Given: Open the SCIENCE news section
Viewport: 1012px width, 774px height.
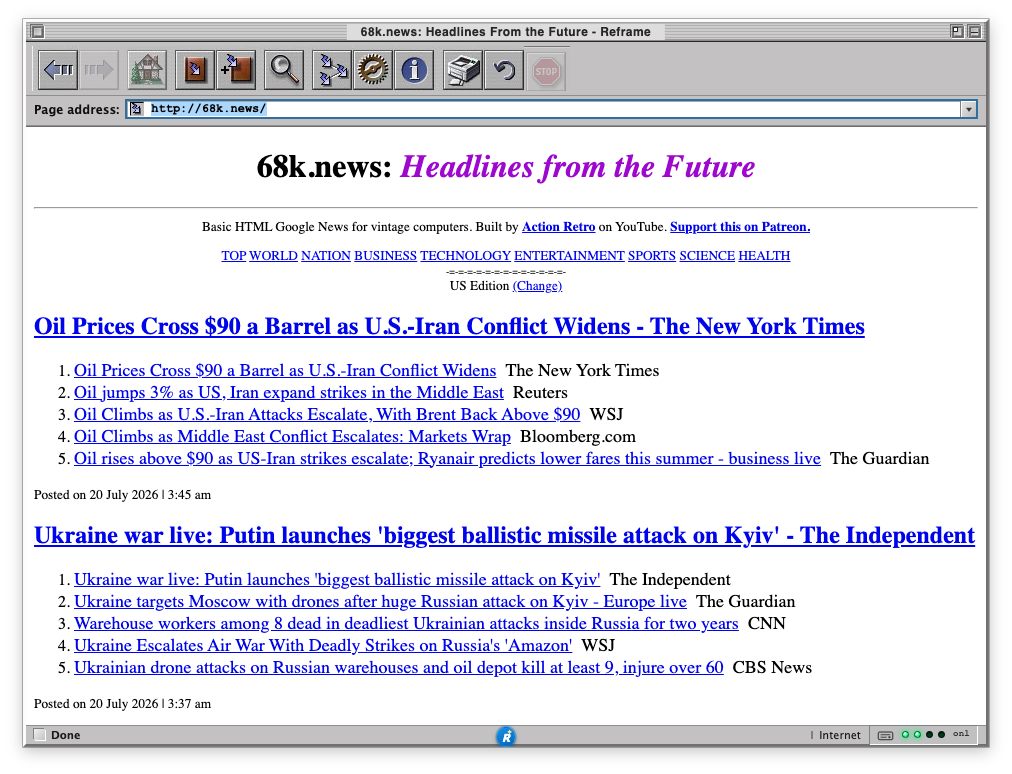Looking at the screenshot, I should (707, 256).
